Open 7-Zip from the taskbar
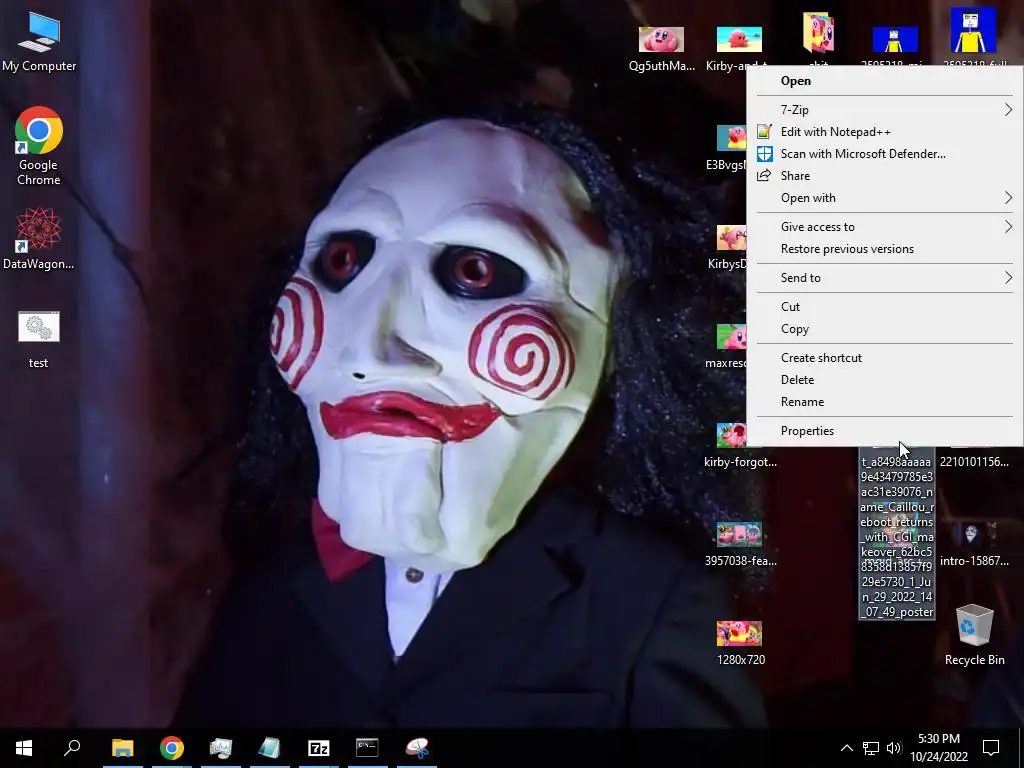Image resolution: width=1024 pixels, height=768 pixels. (x=319, y=748)
